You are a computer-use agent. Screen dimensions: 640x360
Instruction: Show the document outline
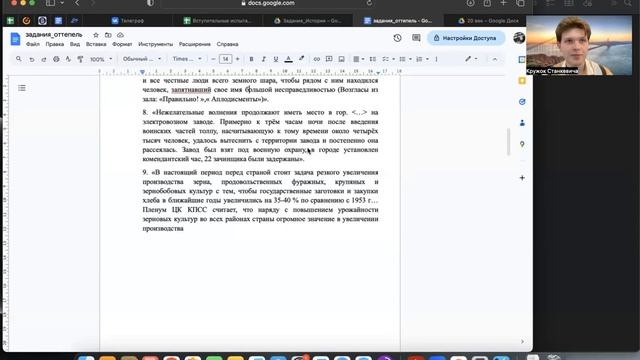tap(22, 88)
